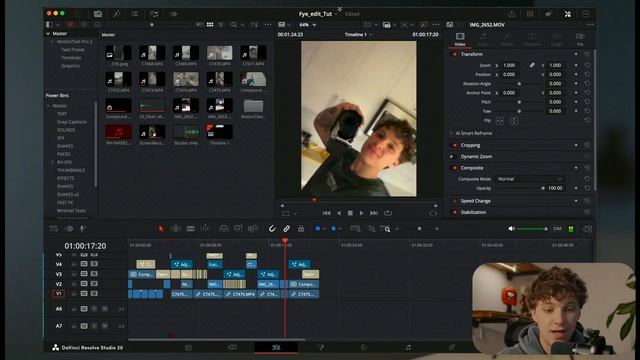Toggle timeline Snapping magnet icon

click(x=272, y=229)
